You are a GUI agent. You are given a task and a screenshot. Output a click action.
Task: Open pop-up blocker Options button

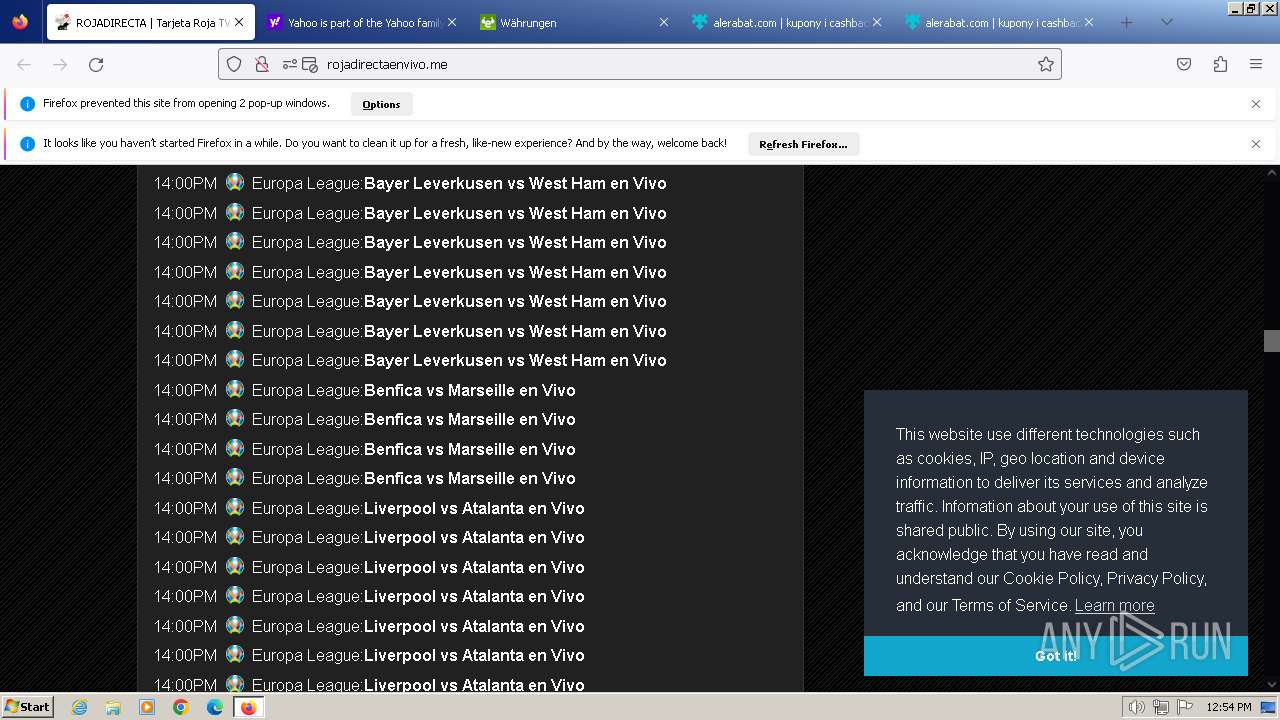click(381, 104)
